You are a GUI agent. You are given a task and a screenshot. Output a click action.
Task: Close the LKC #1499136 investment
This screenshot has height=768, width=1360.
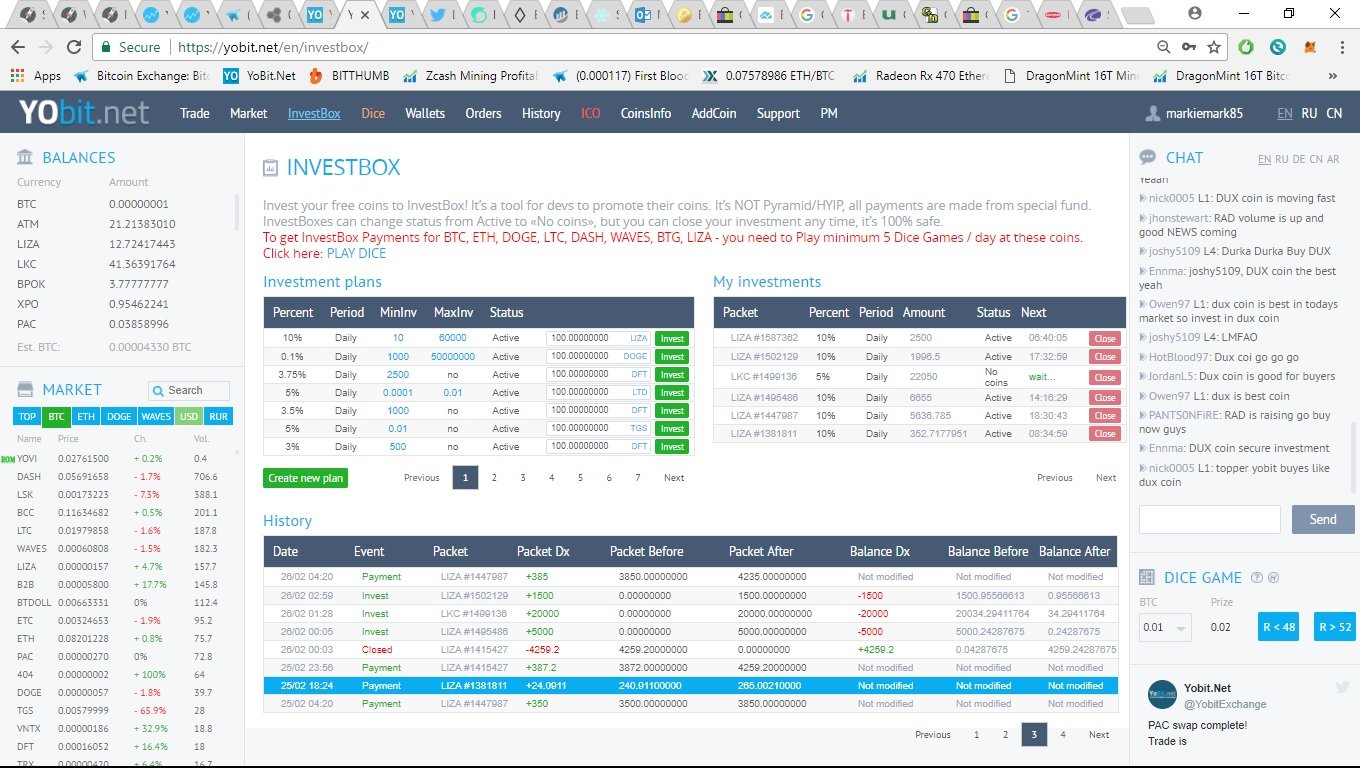click(x=1105, y=377)
